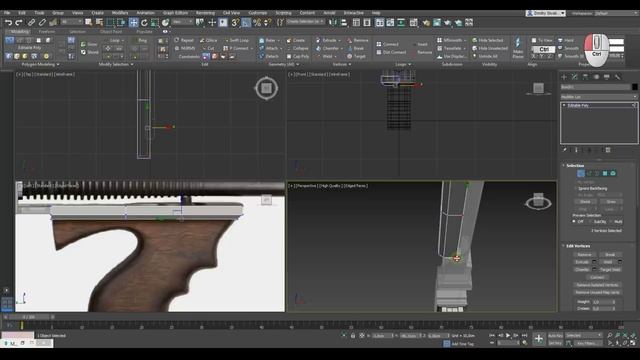Toggle Set Key mode
640x360 pixels.
(x=555, y=343)
